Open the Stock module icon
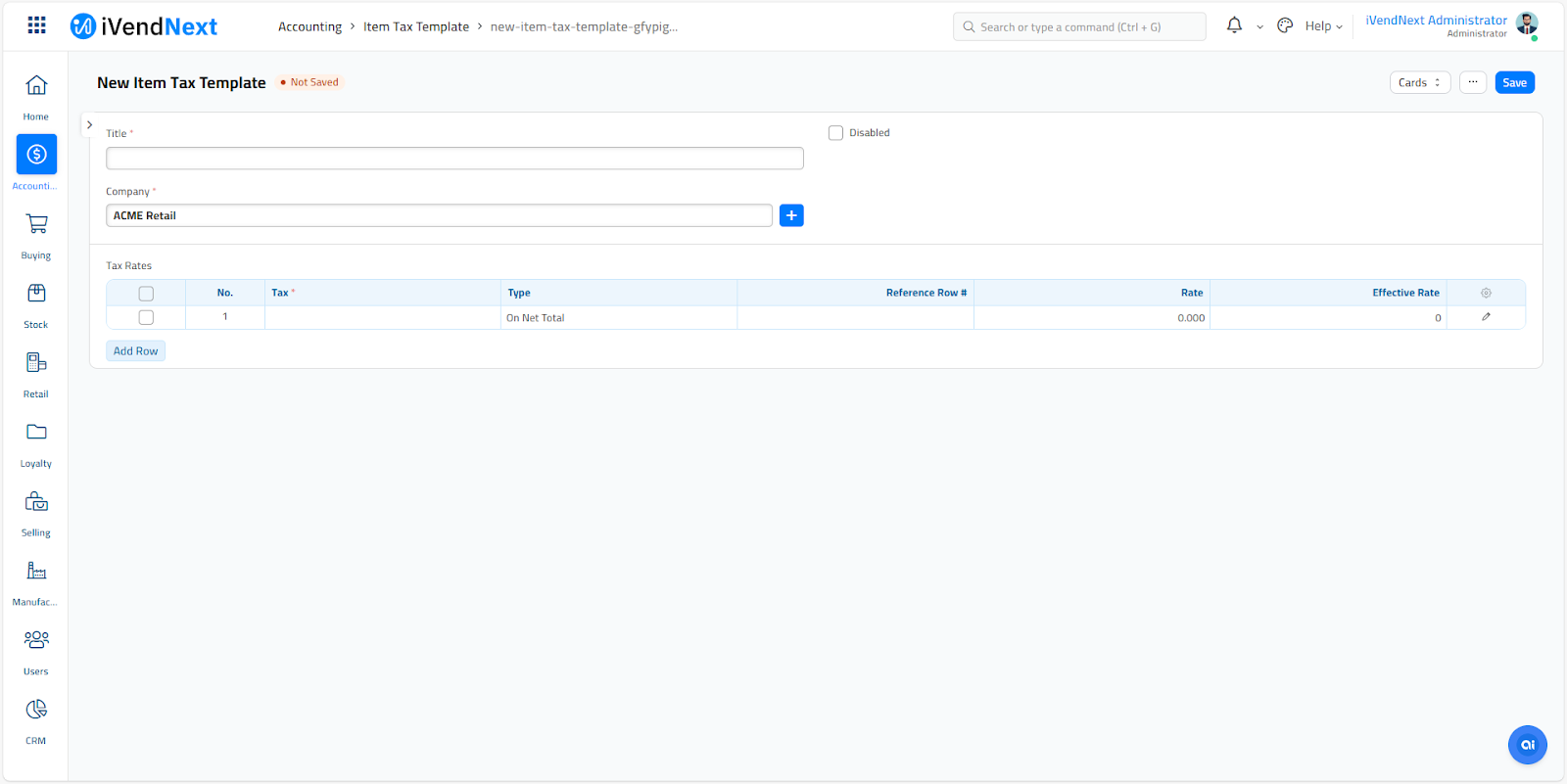Viewport: 1567px width, 784px height. [36, 294]
